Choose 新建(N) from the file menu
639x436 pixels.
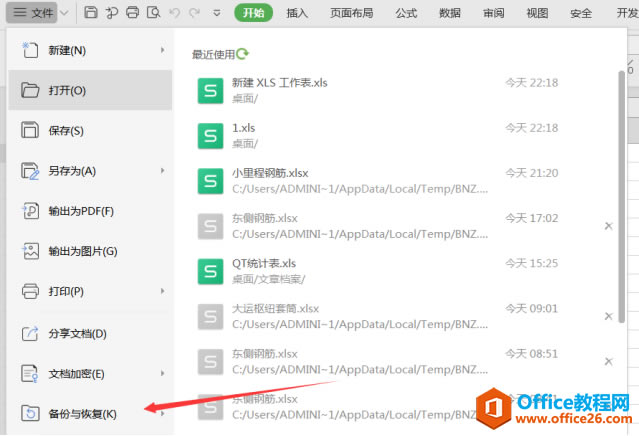[90, 50]
